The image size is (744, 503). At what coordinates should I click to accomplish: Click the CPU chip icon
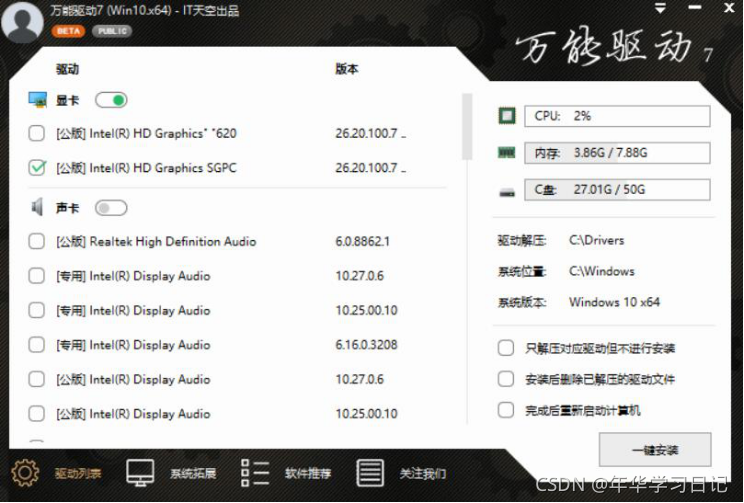tap(507, 116)
